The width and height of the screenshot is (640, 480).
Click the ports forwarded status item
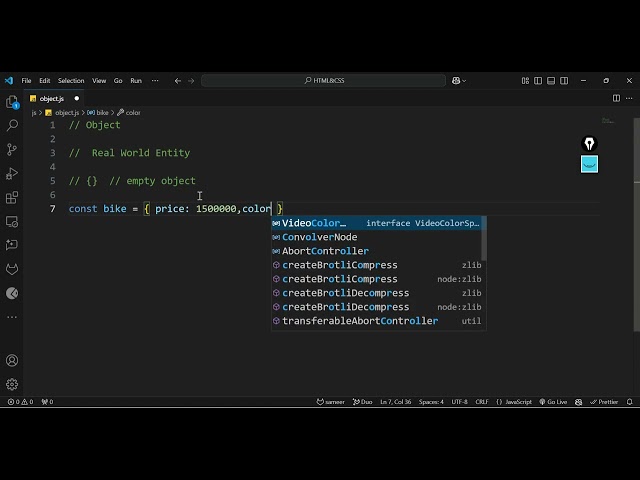(47, 402)
